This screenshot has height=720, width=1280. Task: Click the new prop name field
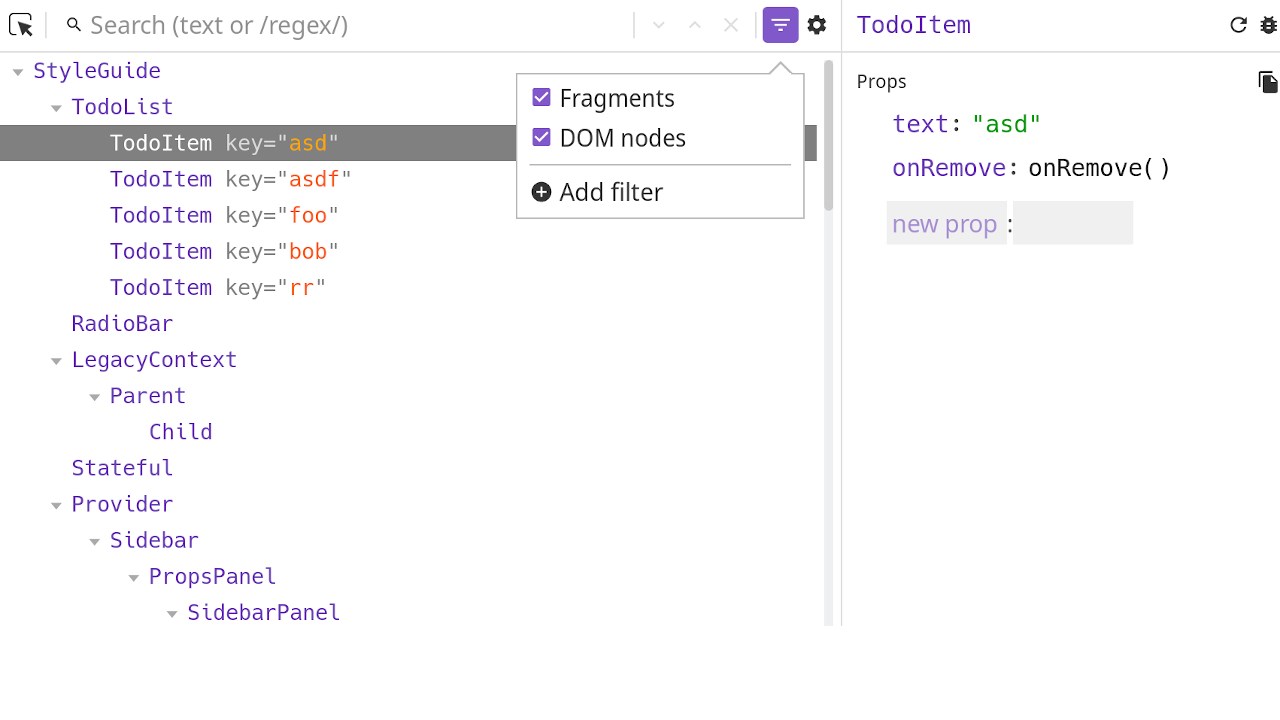[945, 224]
